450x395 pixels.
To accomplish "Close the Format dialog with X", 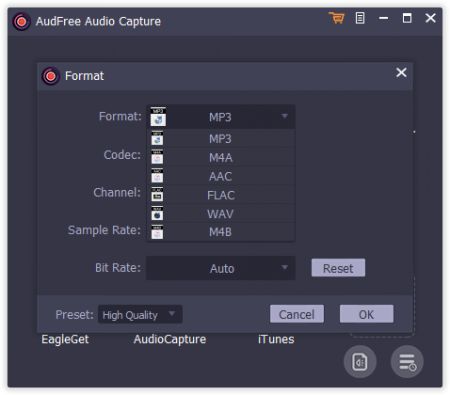I will pos(401,72).
